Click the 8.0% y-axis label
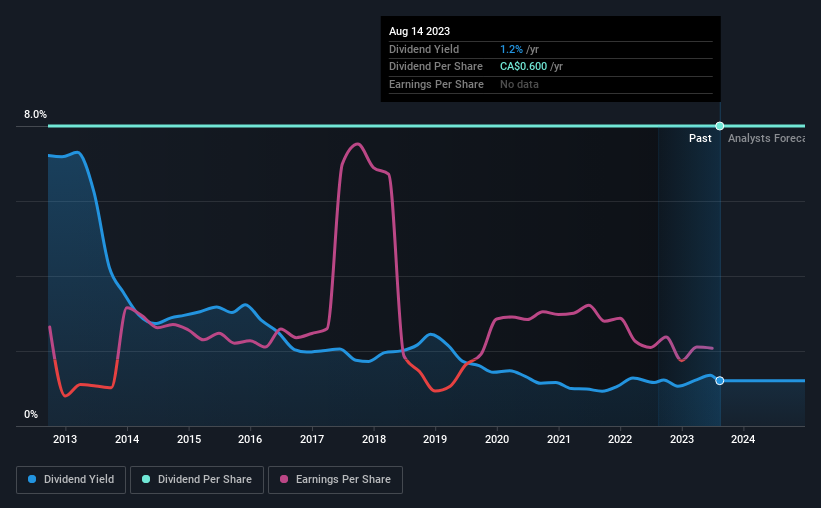The width and height of the screenshot is (821, 508). pyautogui.click(x=35, y=115)
